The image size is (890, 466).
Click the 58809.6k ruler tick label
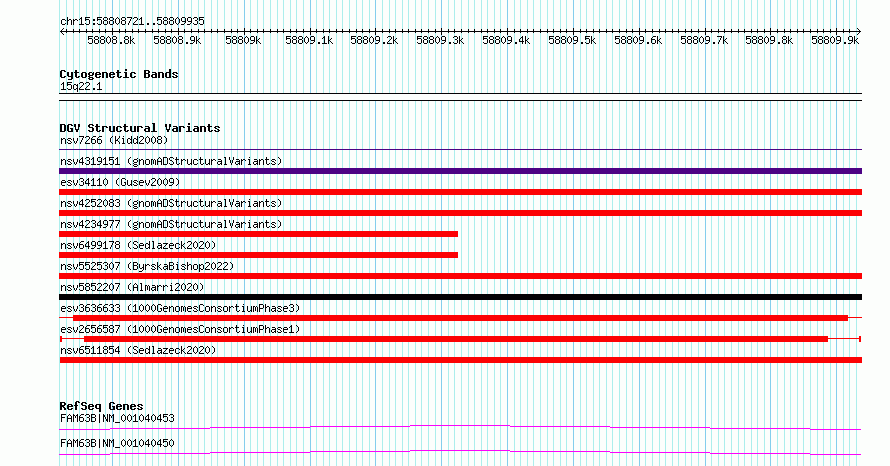tap(638, 40)
